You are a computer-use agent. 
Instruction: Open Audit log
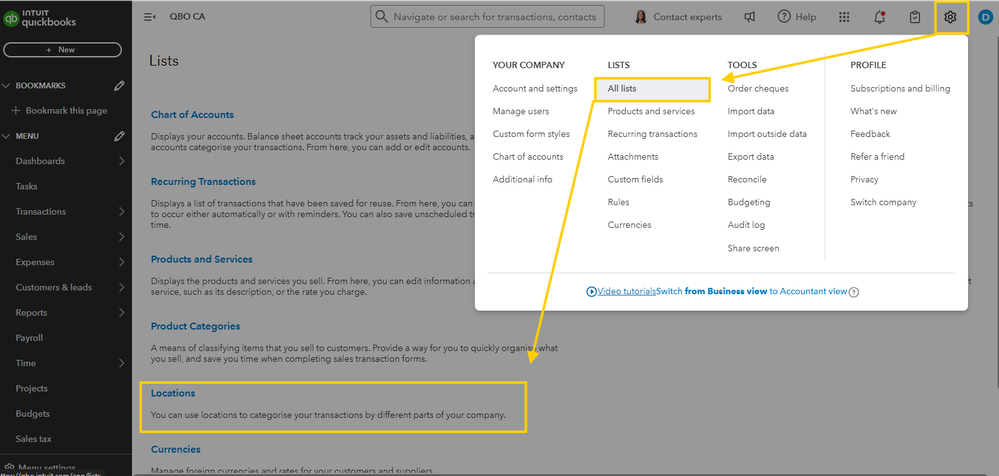[746, 225]
